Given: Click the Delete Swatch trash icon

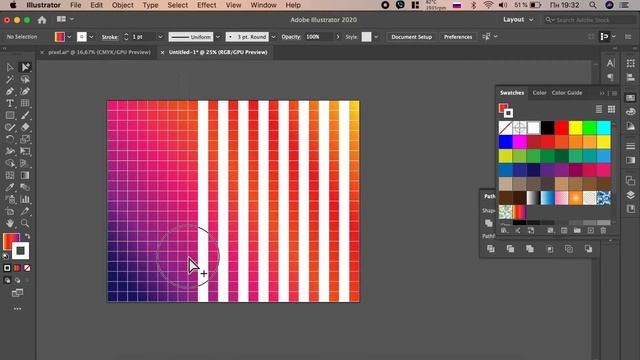Looking at the screenshot, I should point(603,231).
